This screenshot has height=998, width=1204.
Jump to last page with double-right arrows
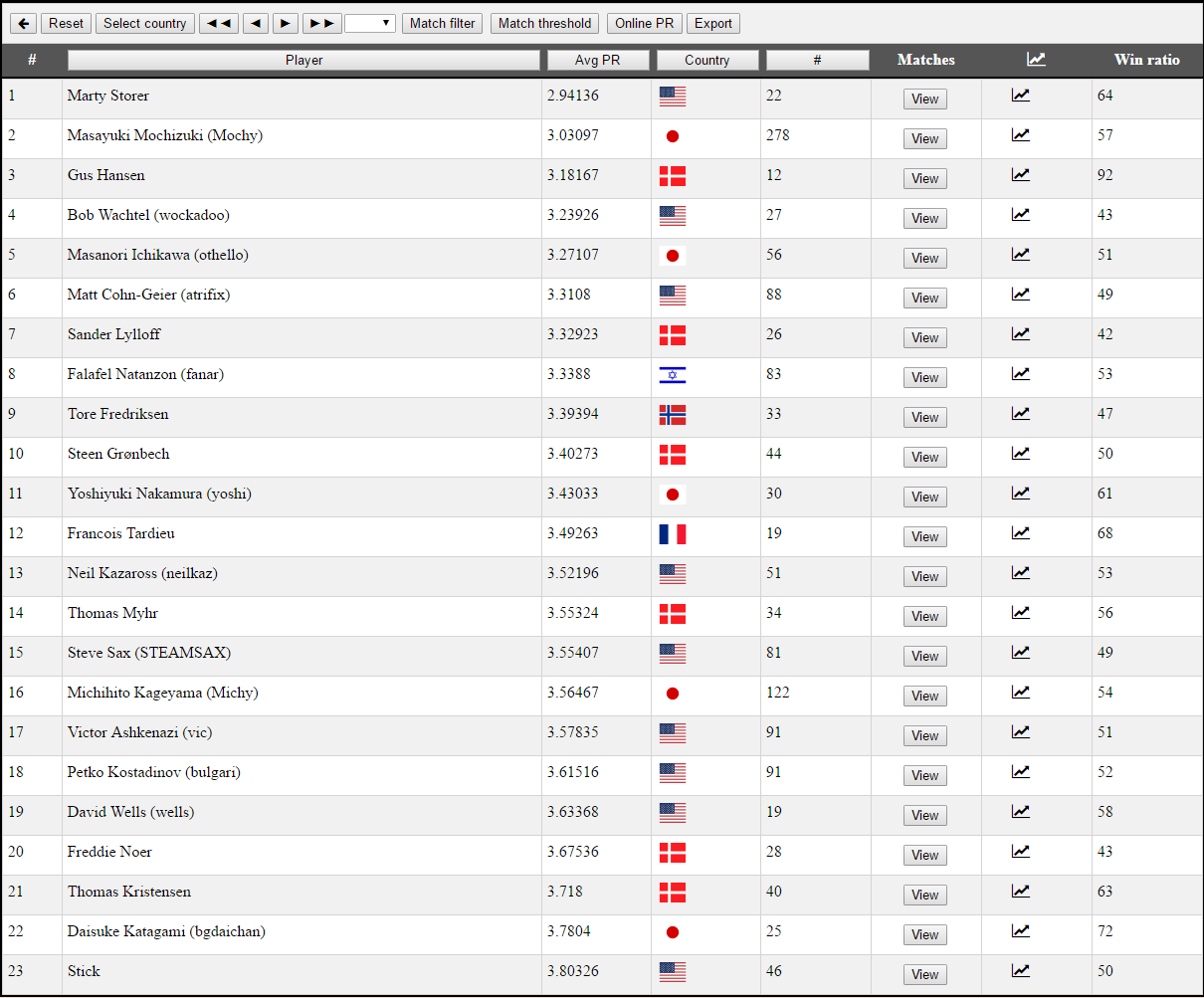(x=321, y=23)
